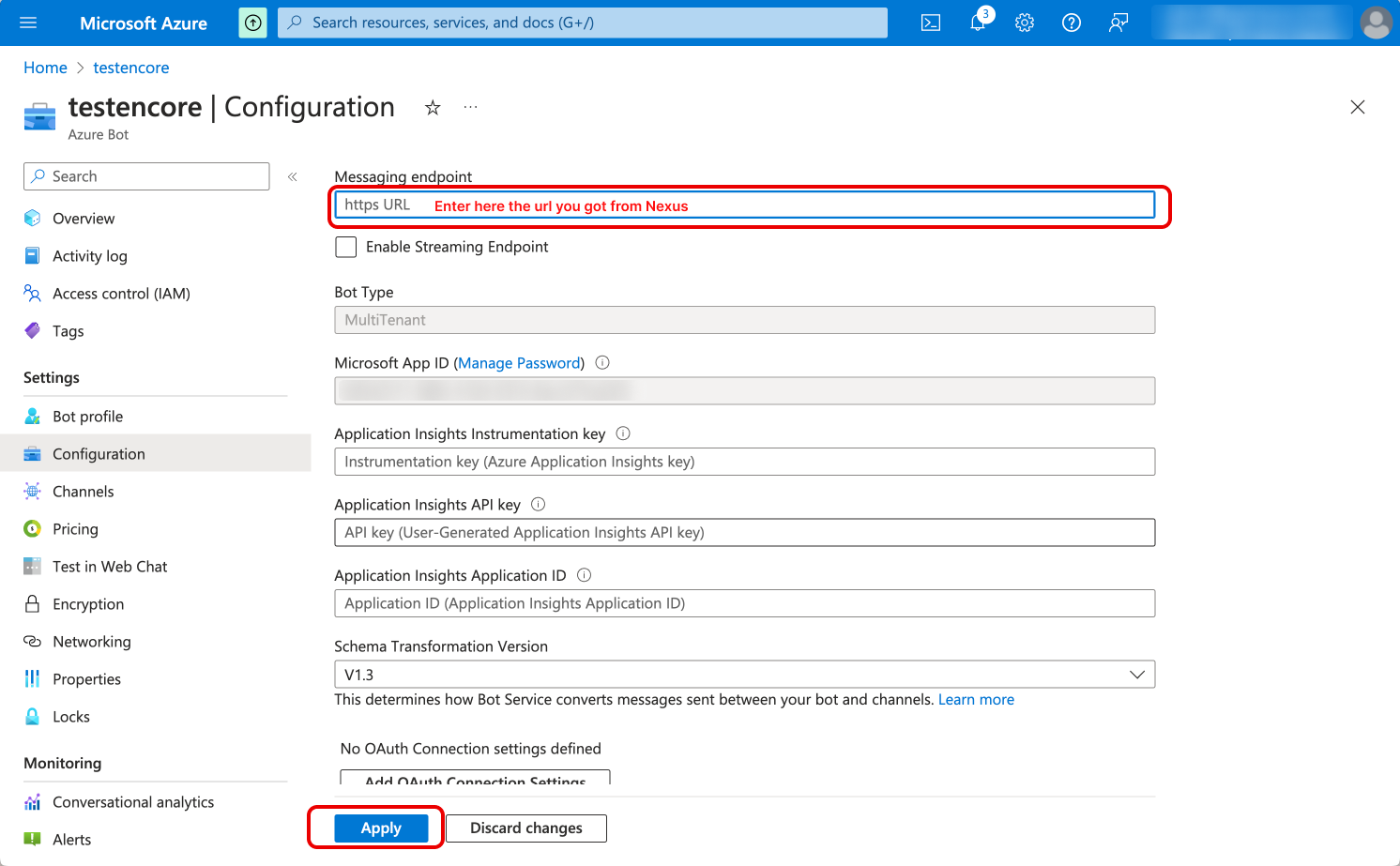Open portal settings gear
The image size is (1400, 866).
(1025, 23)
